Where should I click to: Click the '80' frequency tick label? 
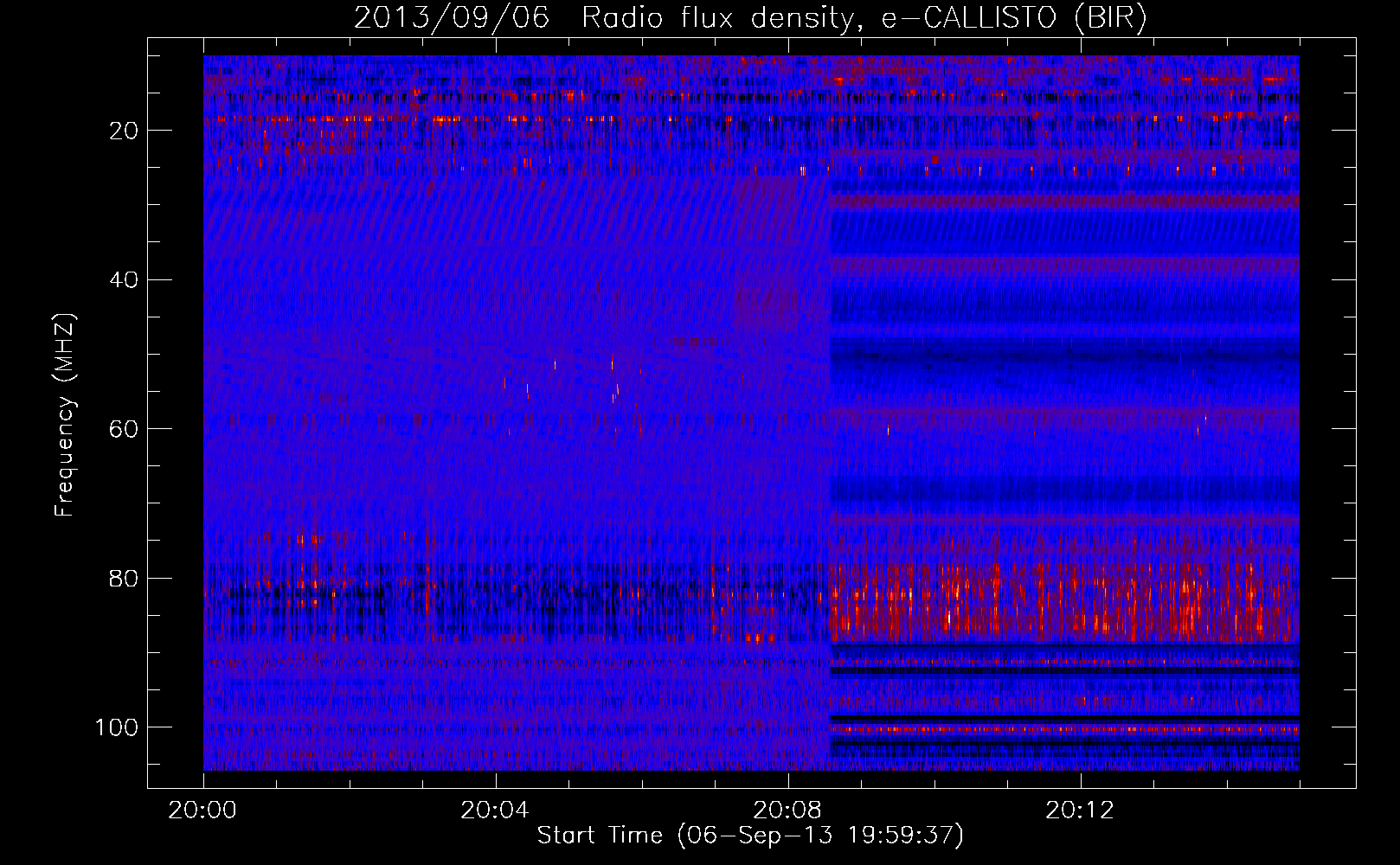pyautogui.click(x=124, y=578)
